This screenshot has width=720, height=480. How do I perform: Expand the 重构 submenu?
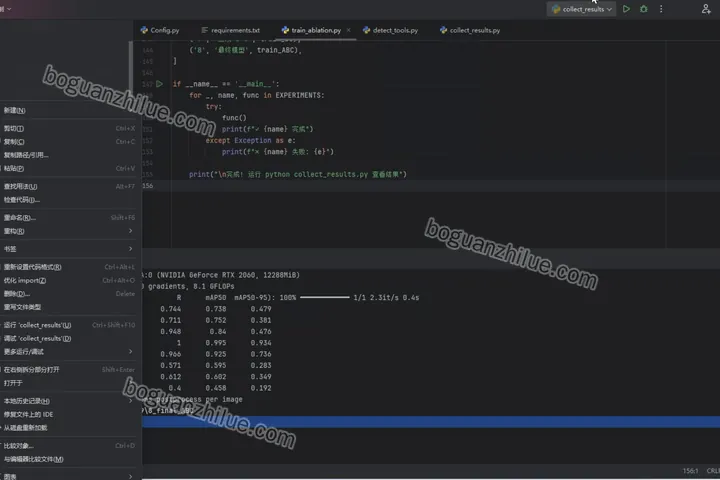(69, 231)
